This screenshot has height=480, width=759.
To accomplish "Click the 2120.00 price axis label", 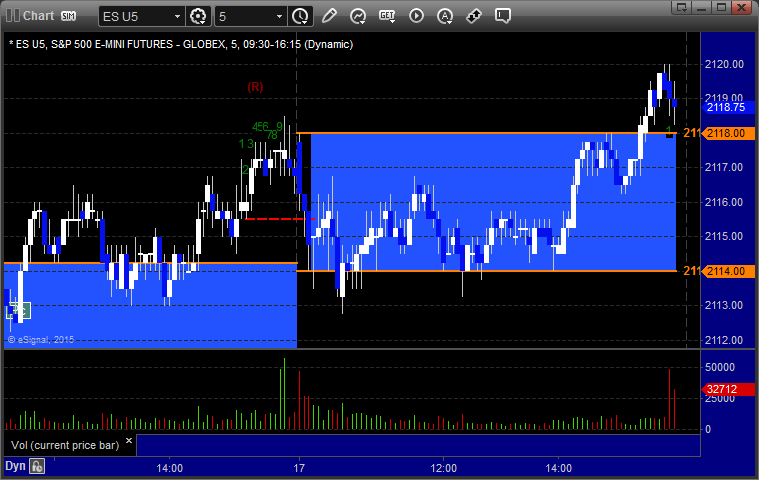I will (724, 64).
